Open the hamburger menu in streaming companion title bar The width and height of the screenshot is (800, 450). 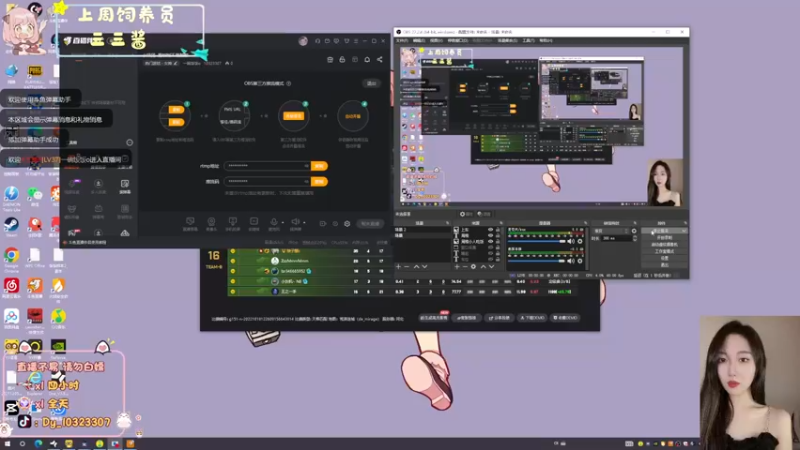pos(356,41)
